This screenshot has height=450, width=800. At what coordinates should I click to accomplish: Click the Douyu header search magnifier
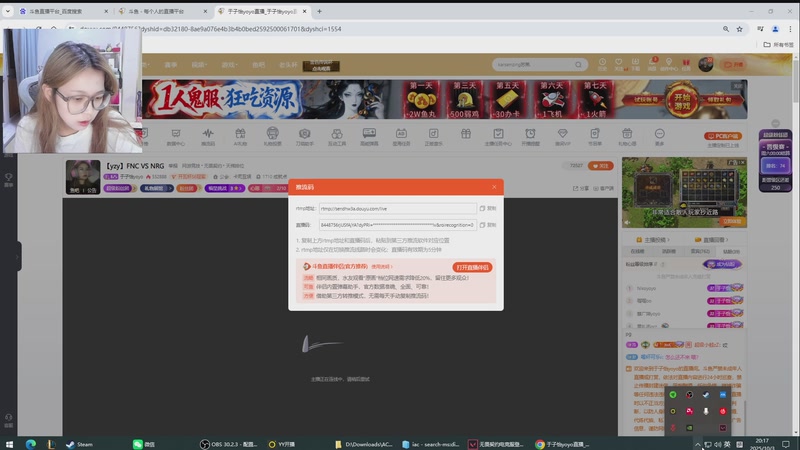point(578,65)
